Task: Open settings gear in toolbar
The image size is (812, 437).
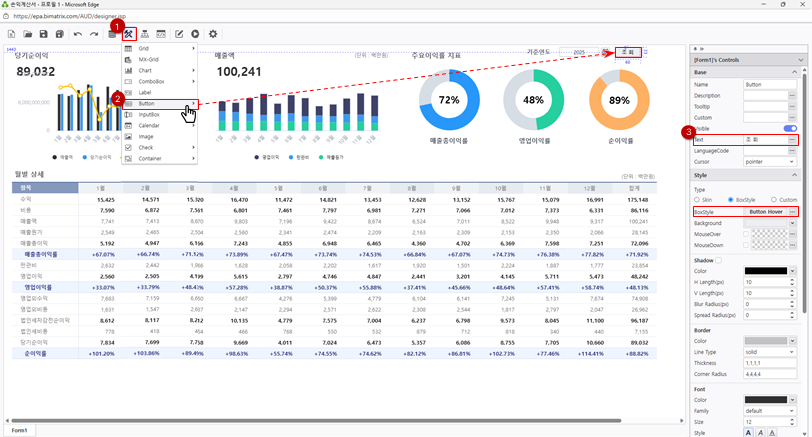Action: coord(213,34)
